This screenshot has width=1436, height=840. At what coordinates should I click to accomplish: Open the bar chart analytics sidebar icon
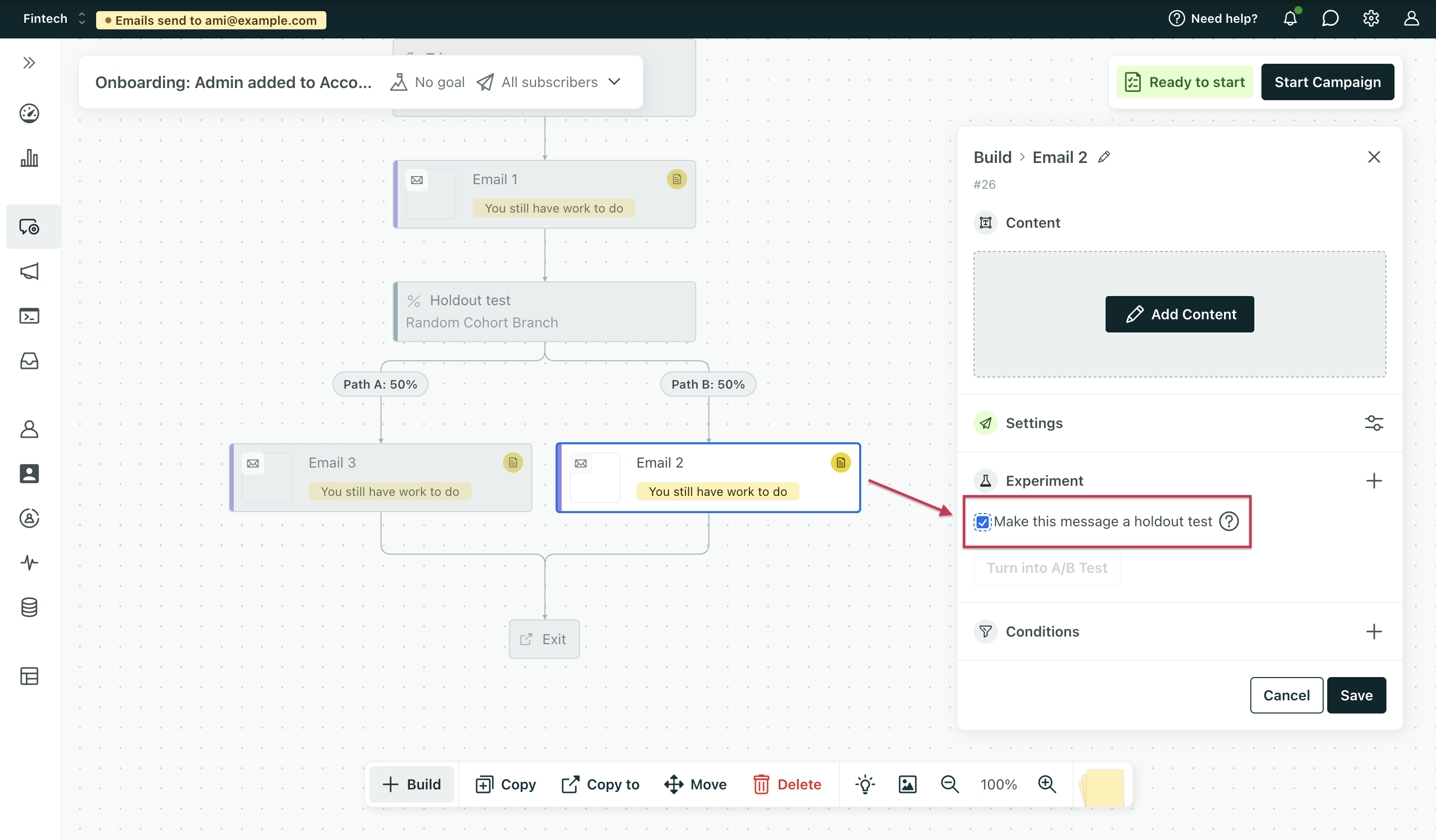[x=29, y=158]
